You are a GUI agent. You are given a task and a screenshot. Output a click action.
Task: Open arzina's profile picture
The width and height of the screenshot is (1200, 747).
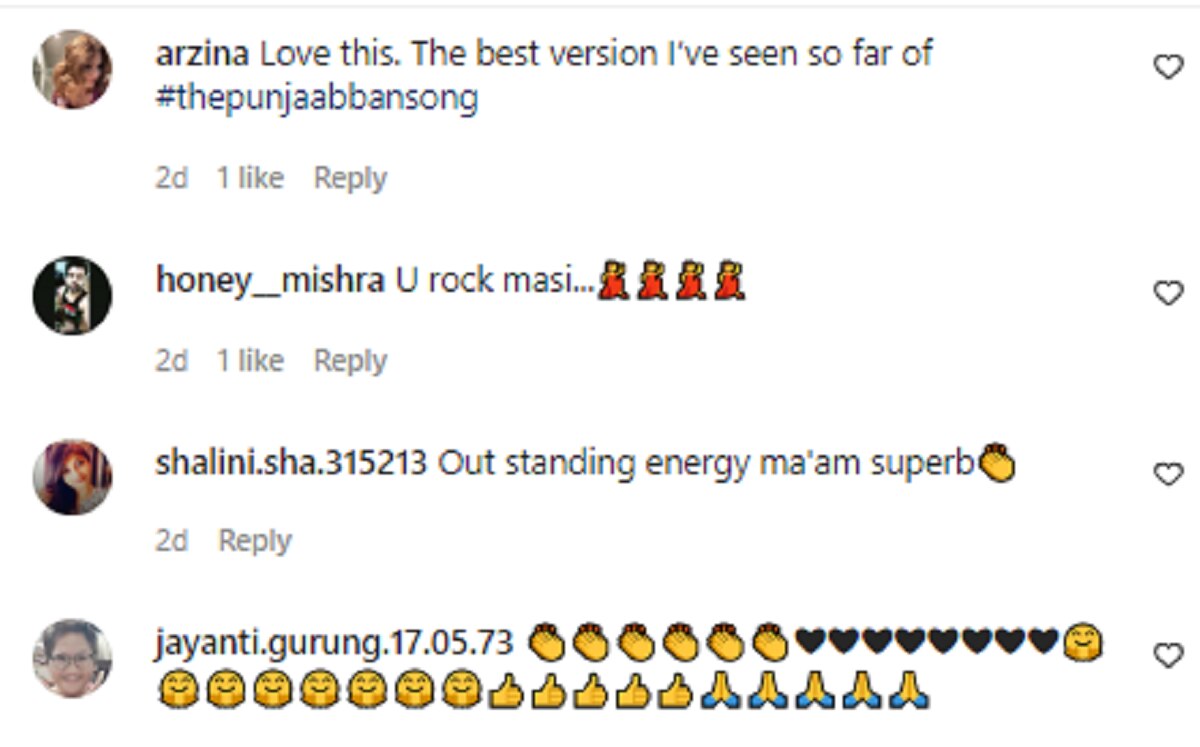point(72,68)
